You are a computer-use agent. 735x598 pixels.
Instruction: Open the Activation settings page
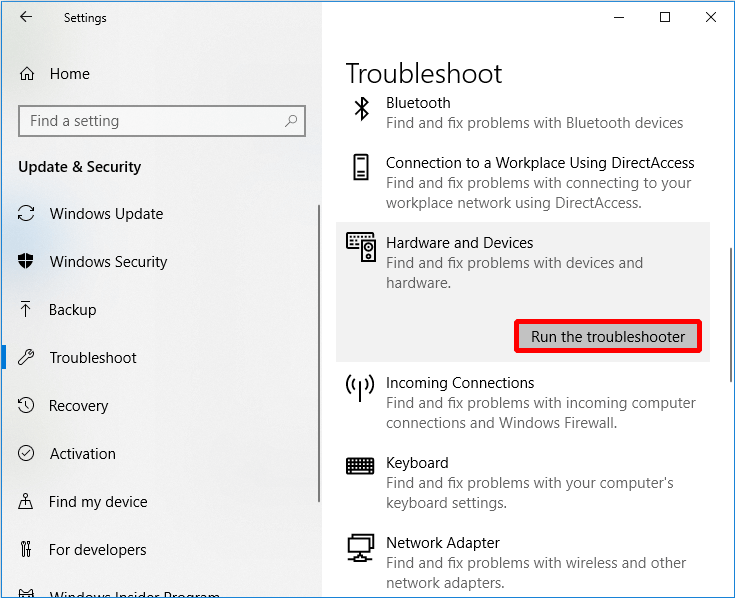82,454
